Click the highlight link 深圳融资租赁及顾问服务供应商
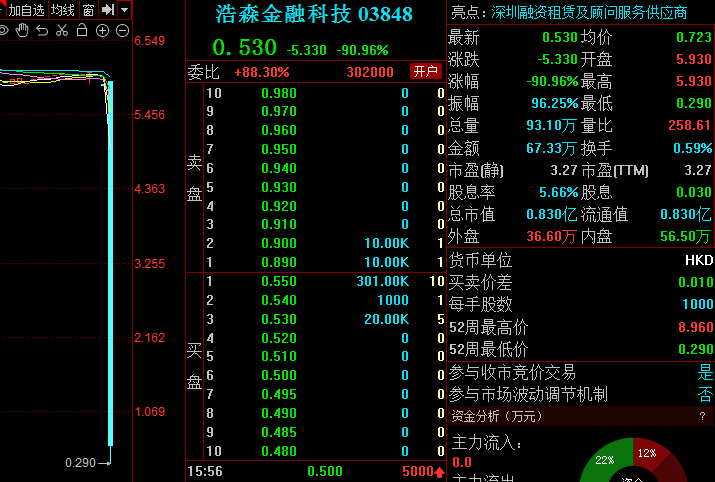 [x=589, y=13]
